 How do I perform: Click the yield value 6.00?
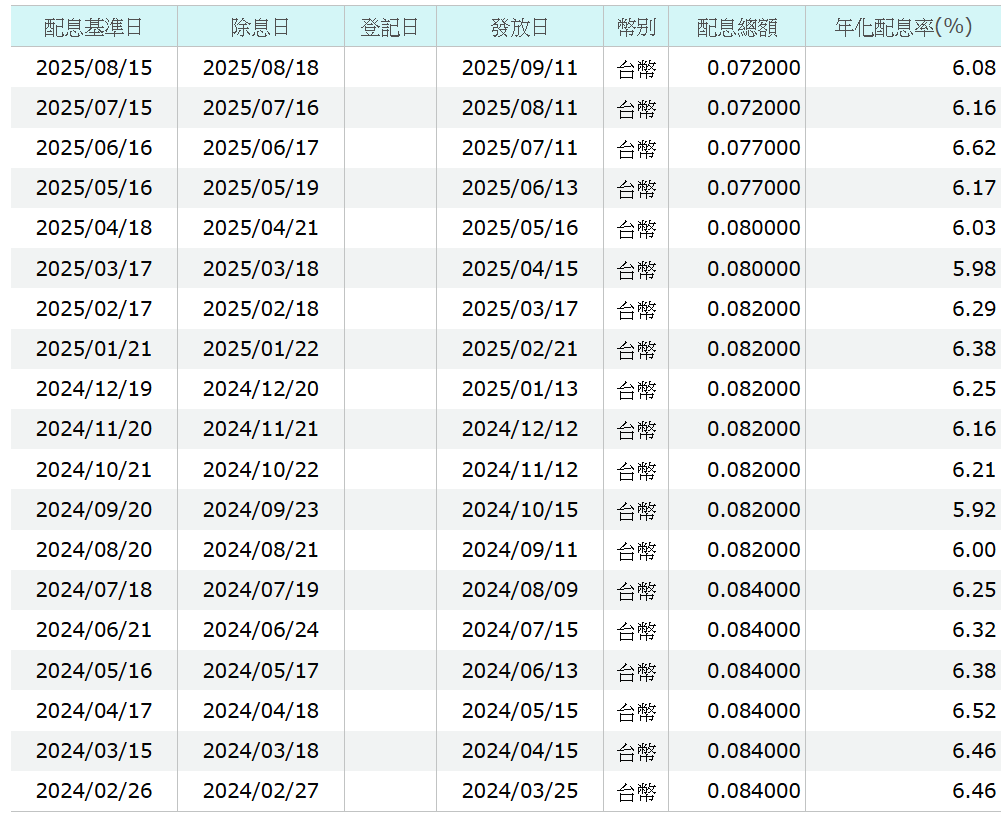[x=974, y=550]
